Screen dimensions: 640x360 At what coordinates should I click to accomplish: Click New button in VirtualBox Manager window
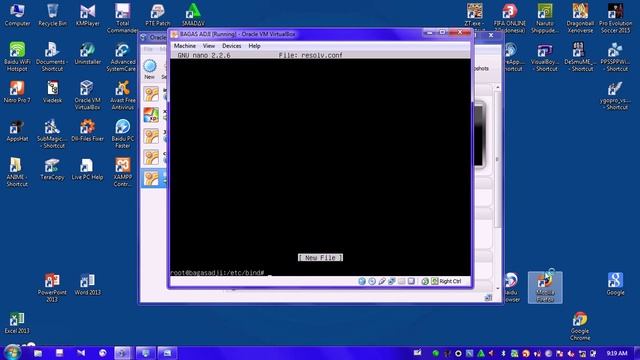[149, 69]
